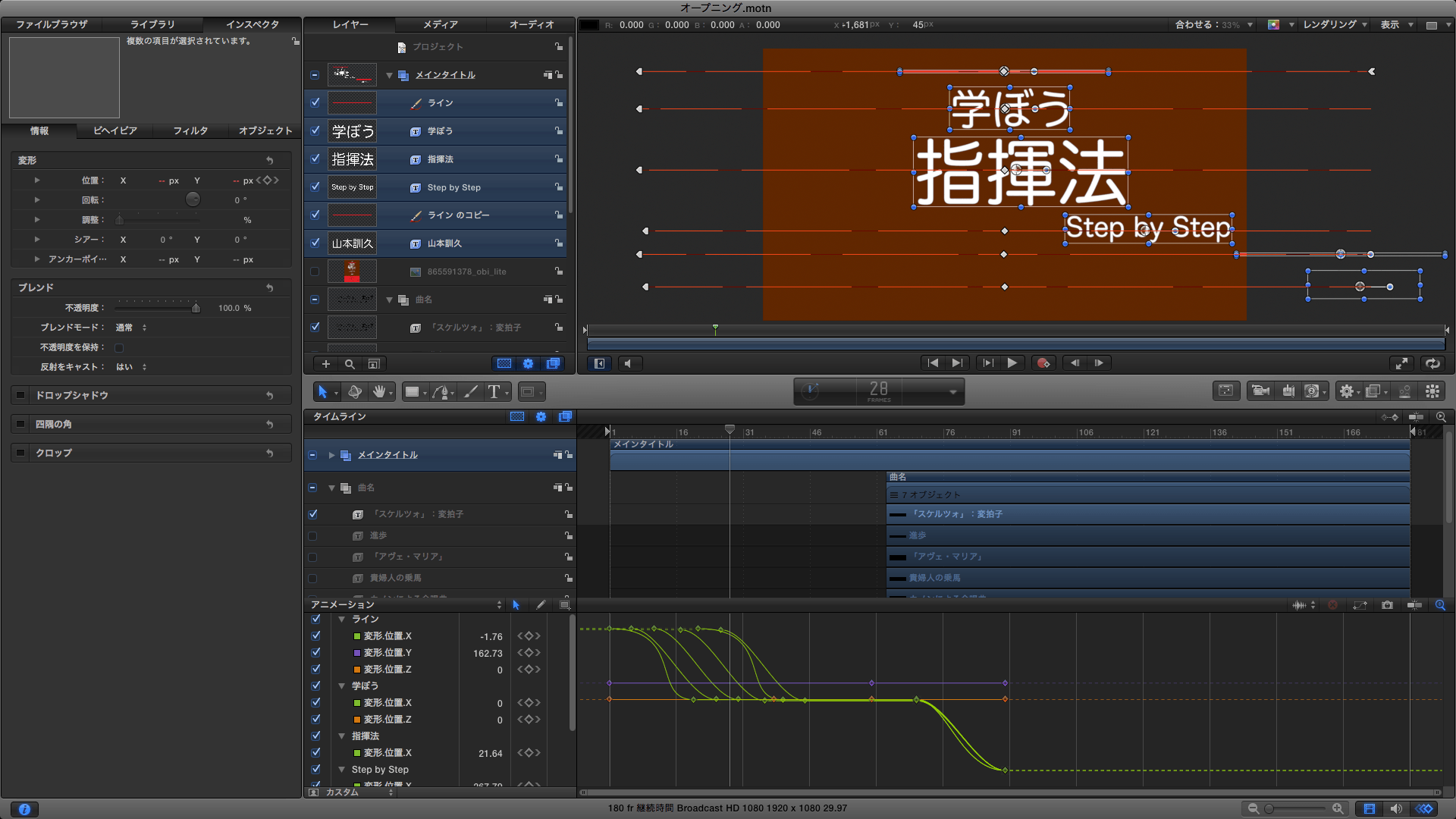Select the Rectangle shape tool
Screen dimensions: 1456x819
point(412,391)
